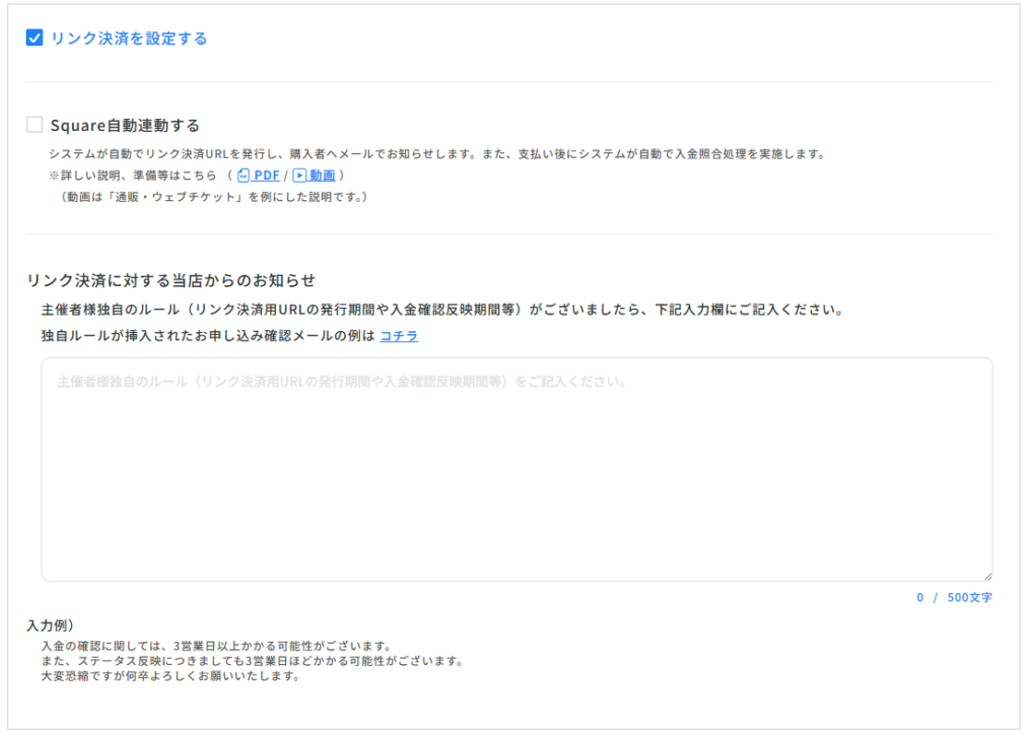Click the example line 大変恐縮ですが何卒よろしくお願いいたします
This screenshot has height=737, width=1024.
[x=171, y=676]
